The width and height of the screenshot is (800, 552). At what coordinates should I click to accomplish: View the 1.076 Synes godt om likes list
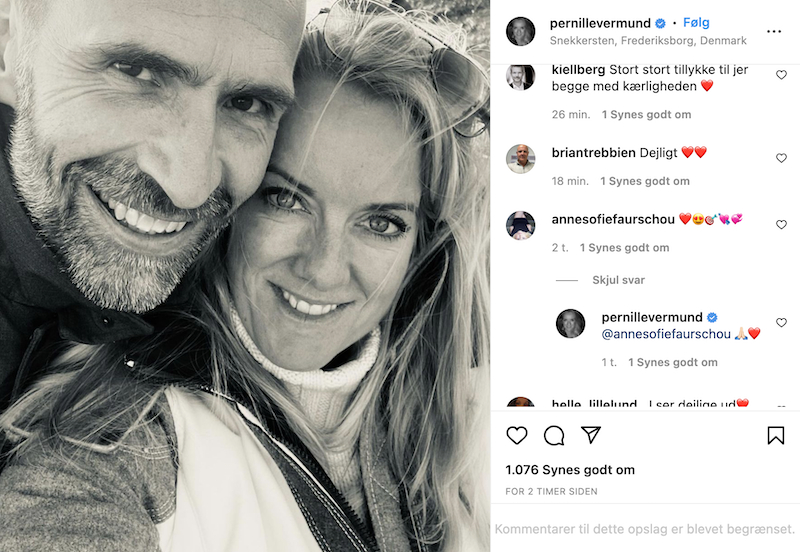[x=570, y=470]
